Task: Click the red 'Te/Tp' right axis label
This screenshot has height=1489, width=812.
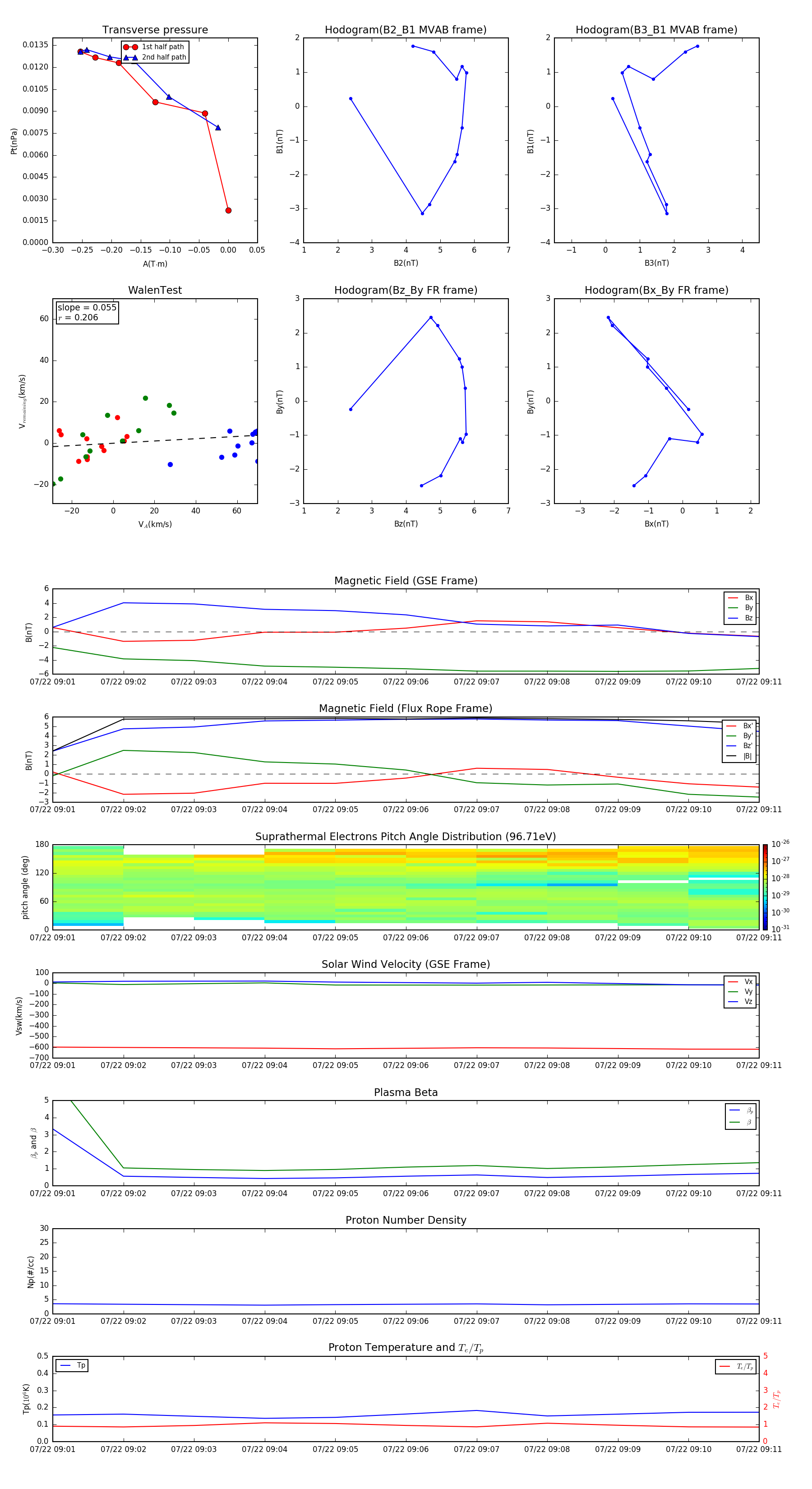Action: coord(777,1399)
